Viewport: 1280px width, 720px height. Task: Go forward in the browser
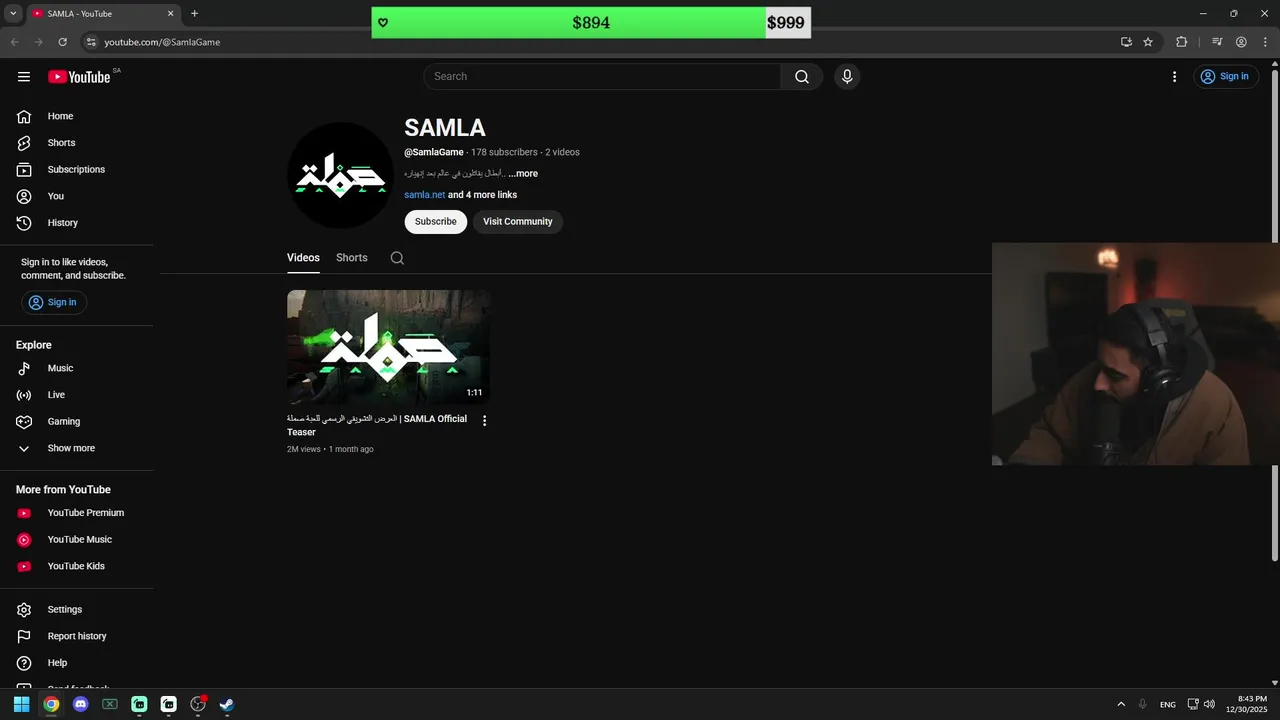tap(38, 42)
